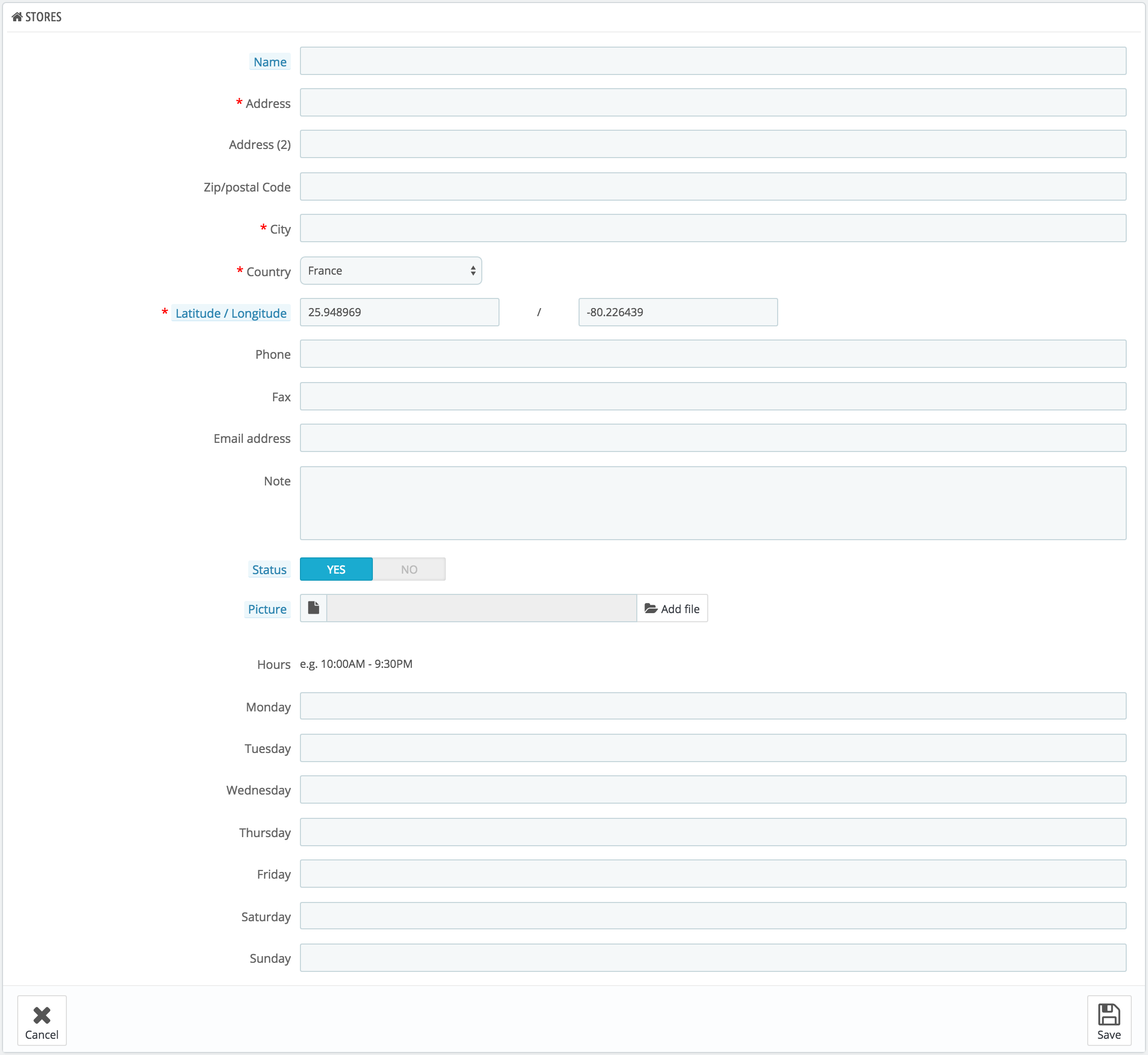Viewport: 1148px width, 1055px height.
Task: Click the Name field label
Action: click(x=270, y=62)
